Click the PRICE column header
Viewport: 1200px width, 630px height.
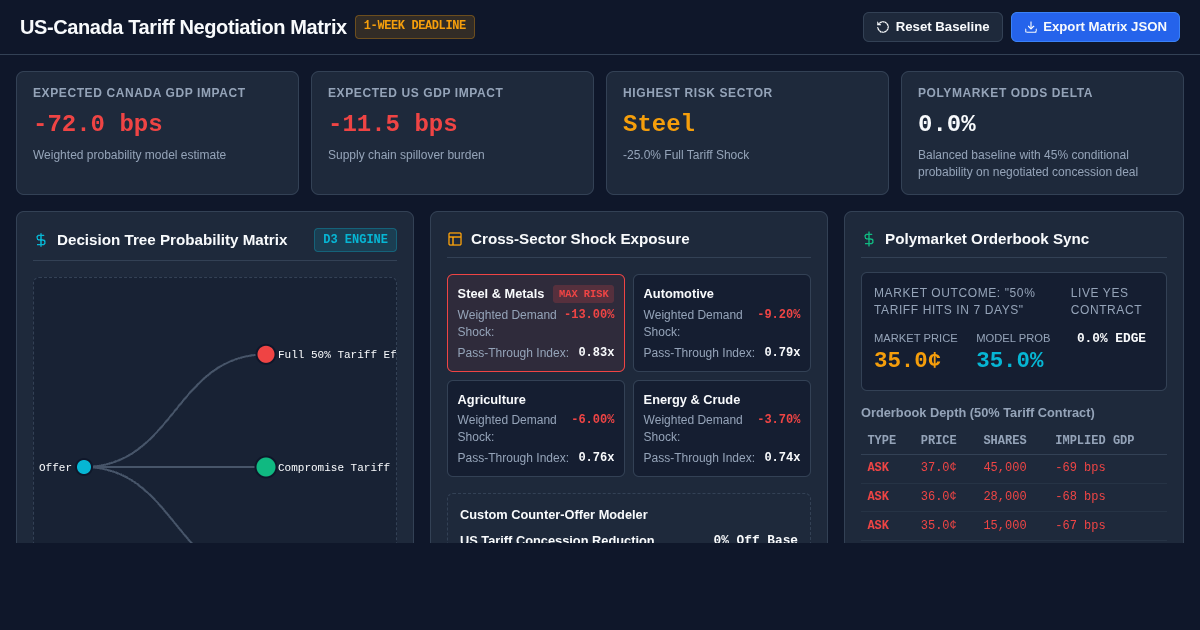[x=939, y=441]
